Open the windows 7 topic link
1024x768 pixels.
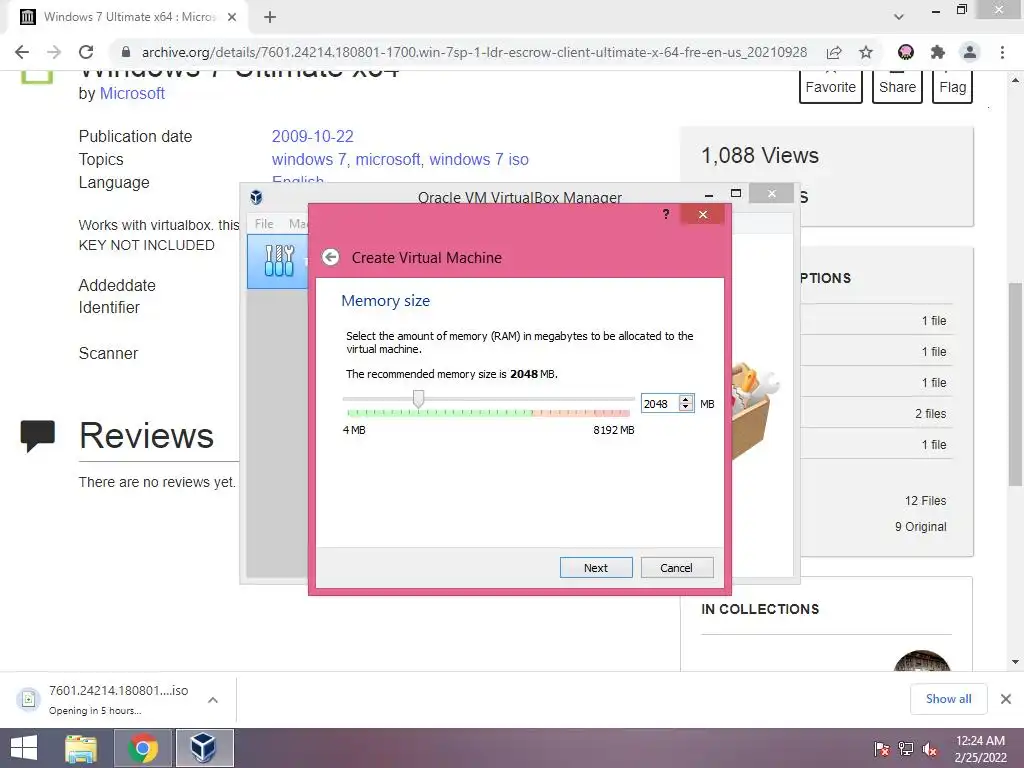coord(308,159)
